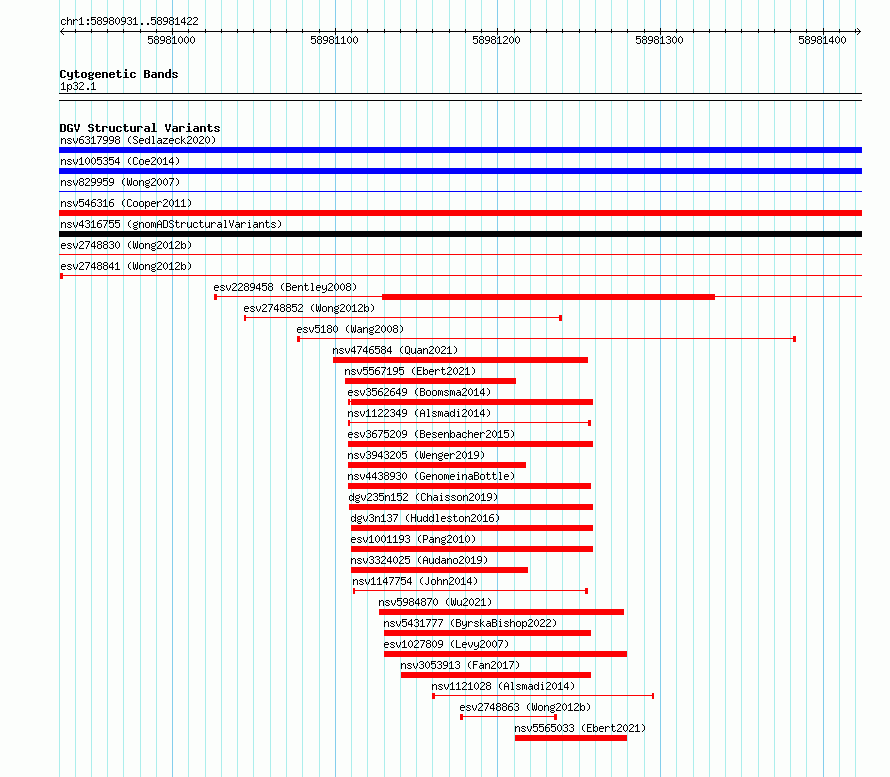This screenshot has width=890, height=777.
Task: Open the nsv829959 (Wong2007) variant
Action: coord(120,182)
